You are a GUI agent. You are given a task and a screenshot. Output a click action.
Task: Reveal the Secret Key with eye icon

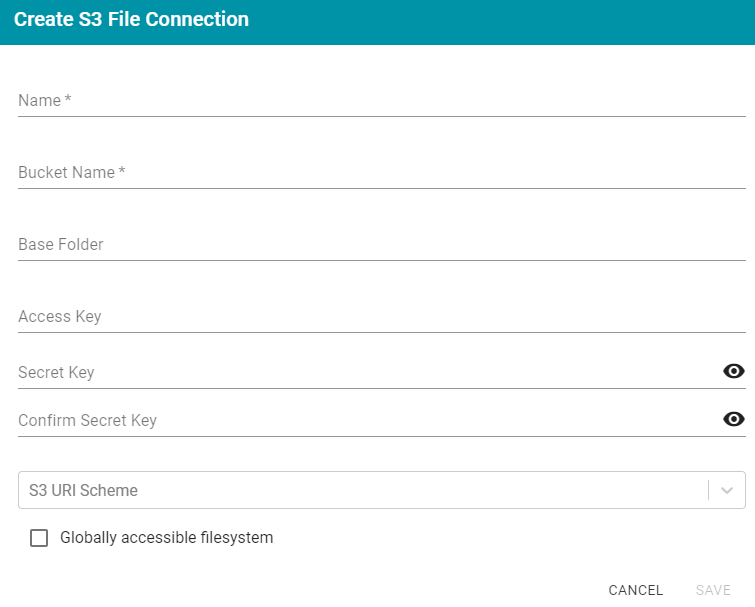(734, 371)
